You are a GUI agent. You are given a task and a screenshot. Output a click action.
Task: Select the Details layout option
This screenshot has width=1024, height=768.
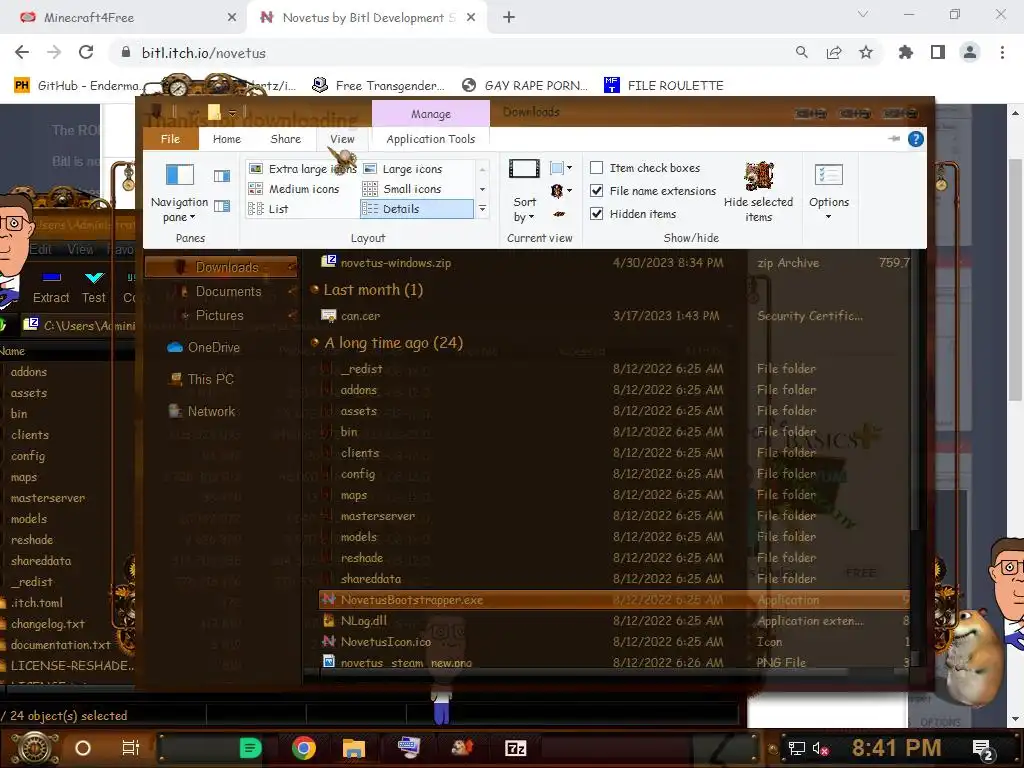coord(417,209)
